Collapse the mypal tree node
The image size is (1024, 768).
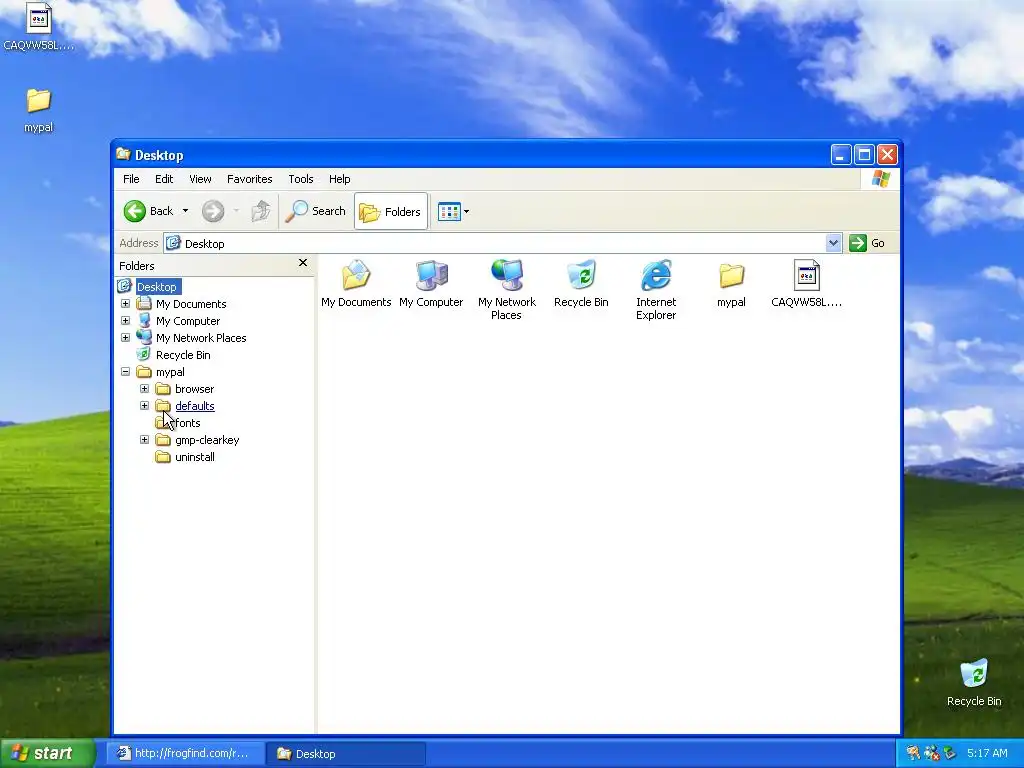125,372
